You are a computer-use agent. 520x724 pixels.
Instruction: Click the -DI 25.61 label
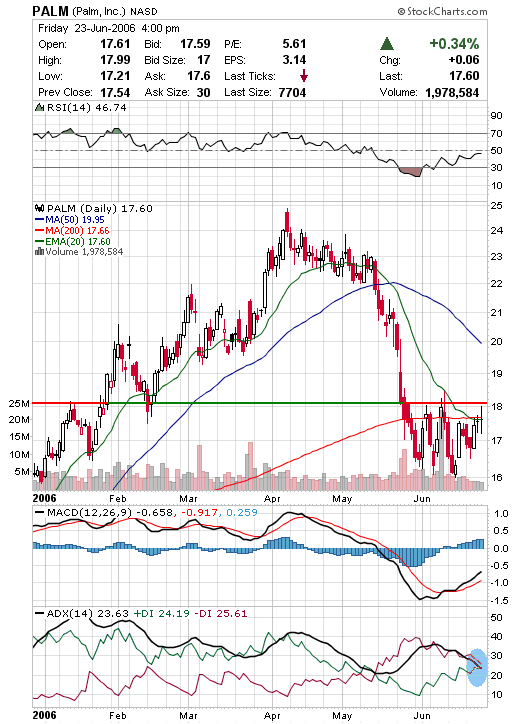(x=221, y=614)
